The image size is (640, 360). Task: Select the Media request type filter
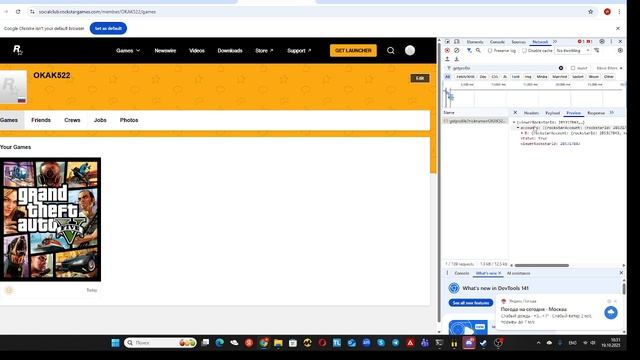pos(542,77)
